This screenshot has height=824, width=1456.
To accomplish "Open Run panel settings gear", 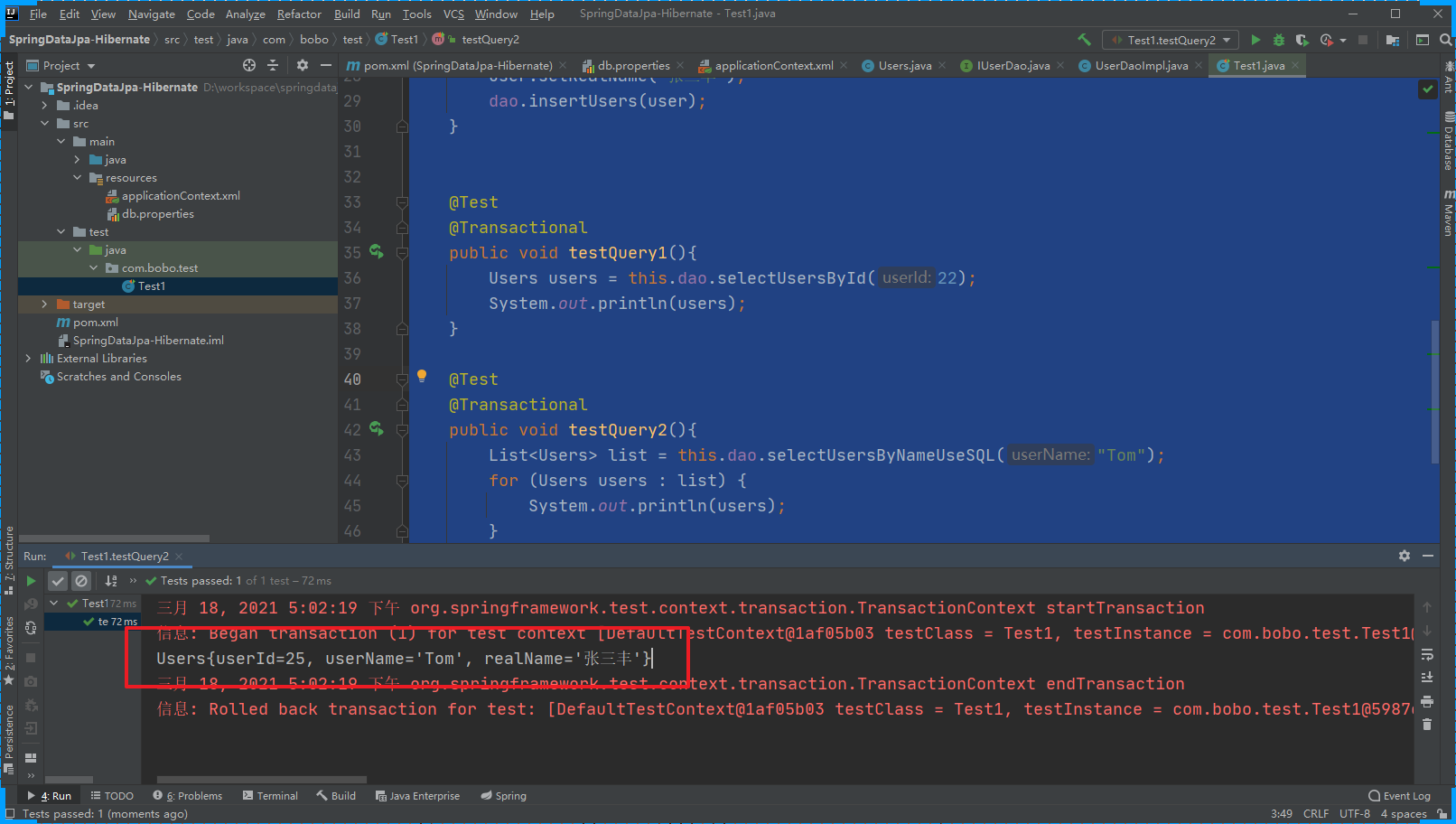I will (x=1405, y=556).
